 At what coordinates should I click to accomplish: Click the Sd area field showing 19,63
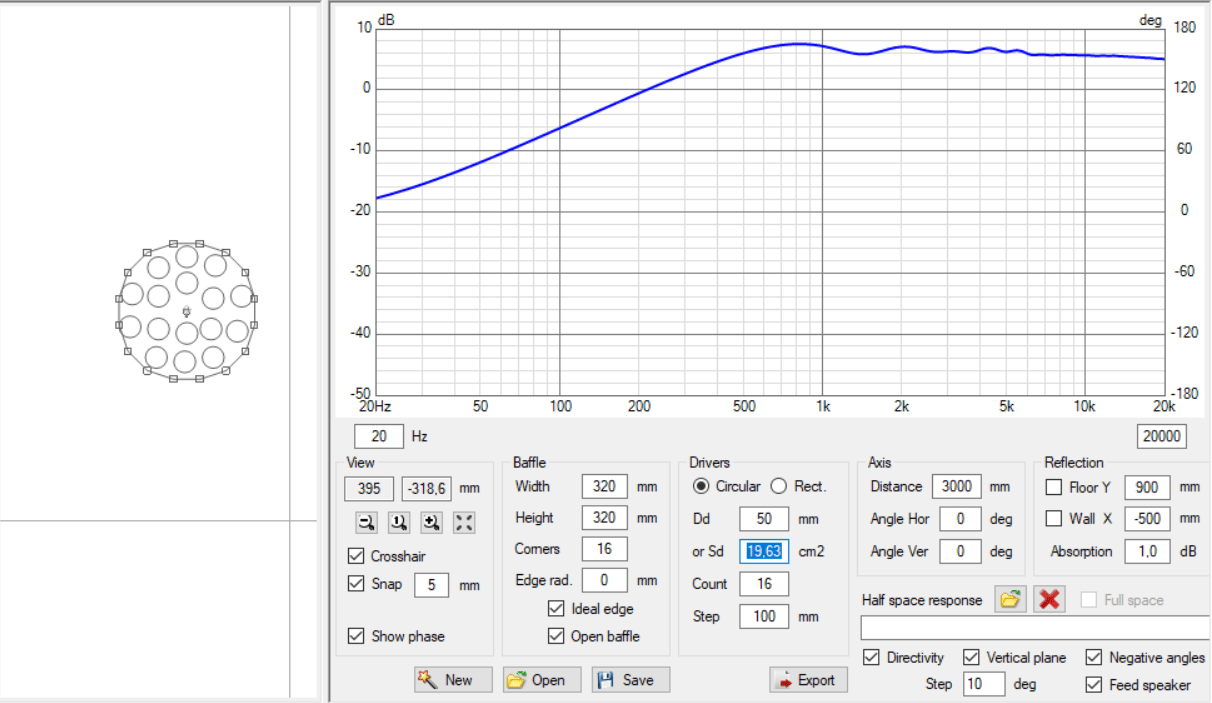(x=764, y=551)
